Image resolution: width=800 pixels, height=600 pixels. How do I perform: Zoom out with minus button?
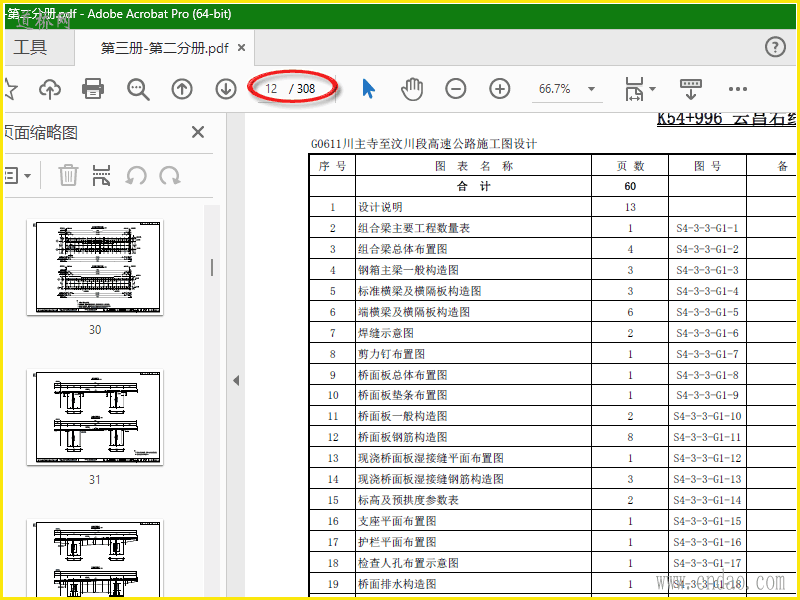[x=456, y=89]
